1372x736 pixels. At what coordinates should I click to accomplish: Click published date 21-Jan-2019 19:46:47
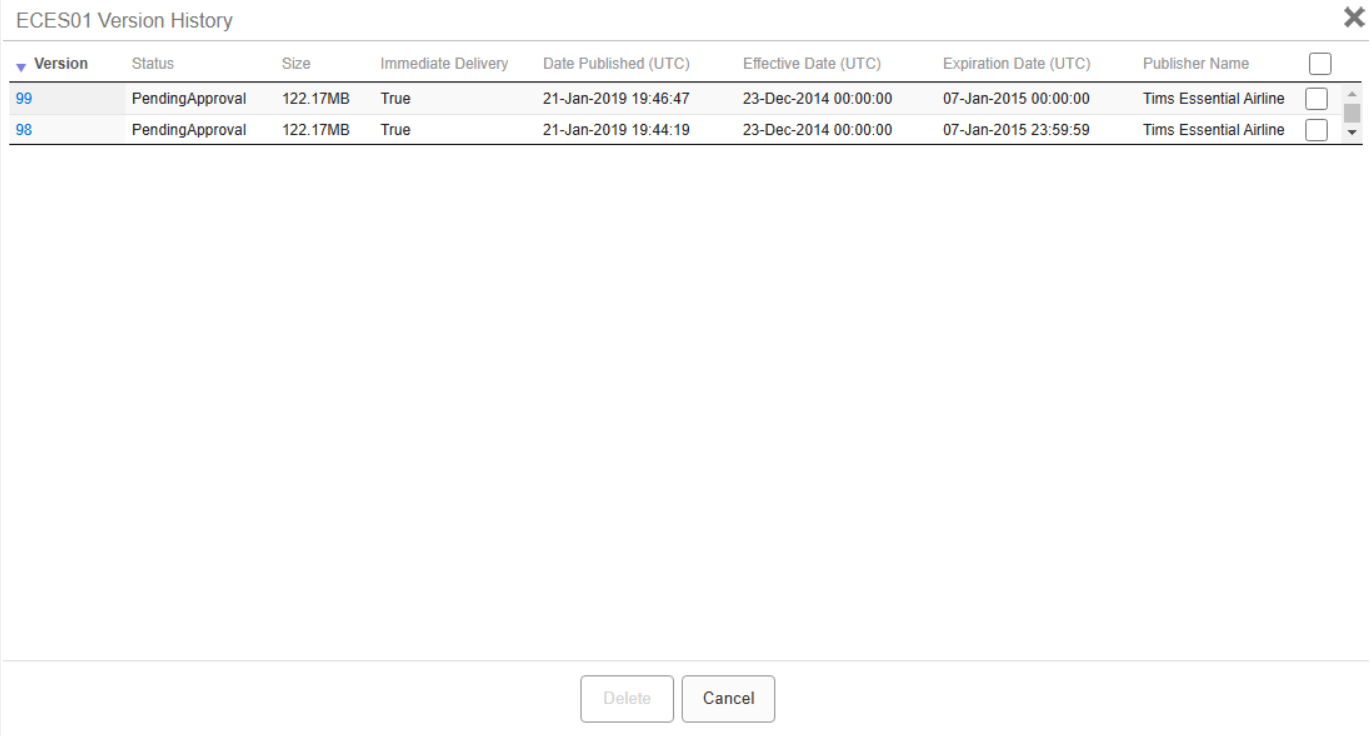(616, 98)
